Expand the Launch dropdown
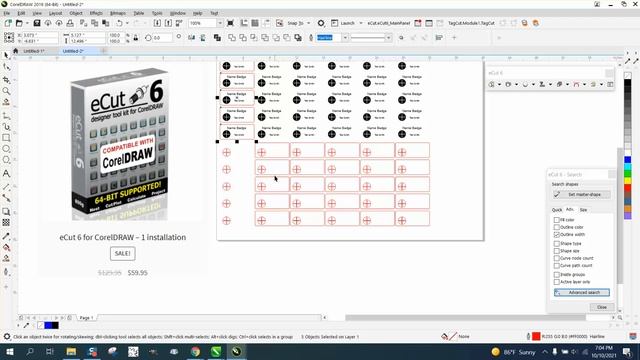The height and width of the screenshot is (360, 640). [x=361, y=23]
